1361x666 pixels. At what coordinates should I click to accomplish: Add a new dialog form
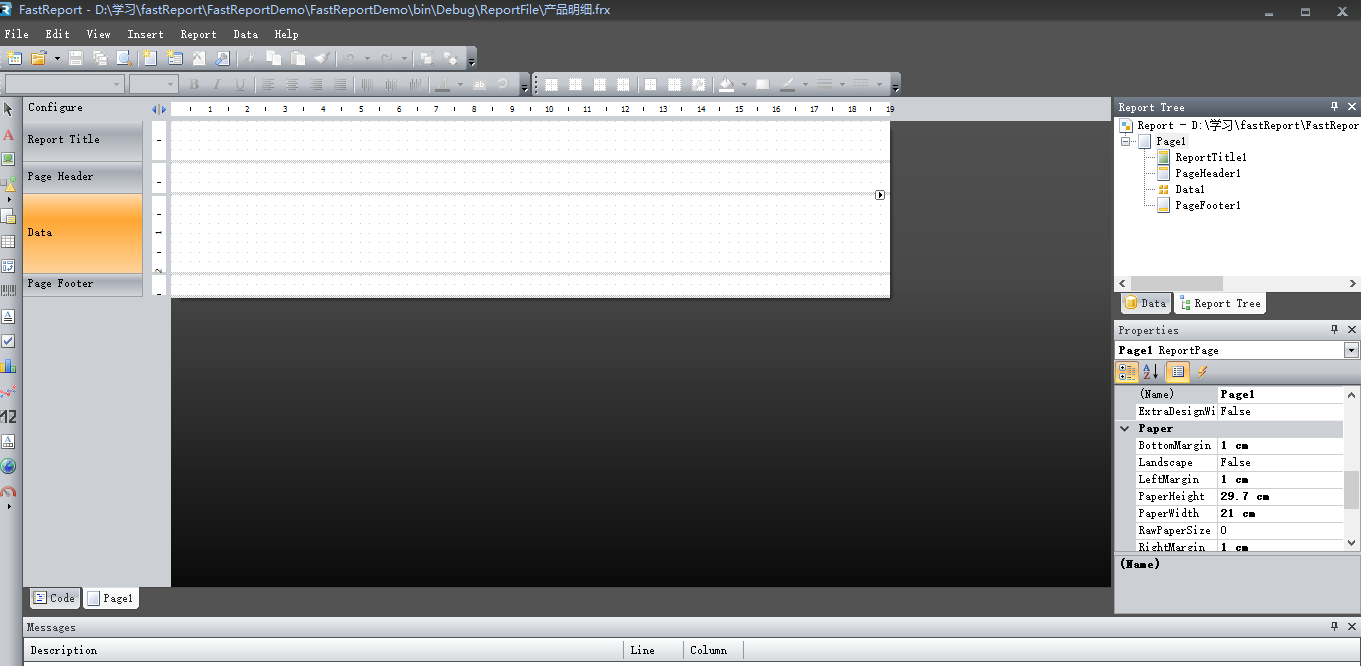click(175, 59)
